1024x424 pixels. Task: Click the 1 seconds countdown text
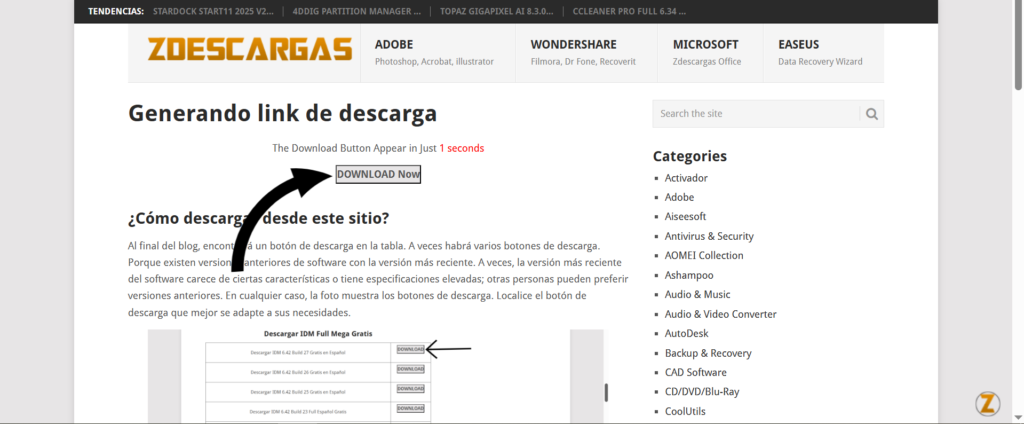point(462,148)
